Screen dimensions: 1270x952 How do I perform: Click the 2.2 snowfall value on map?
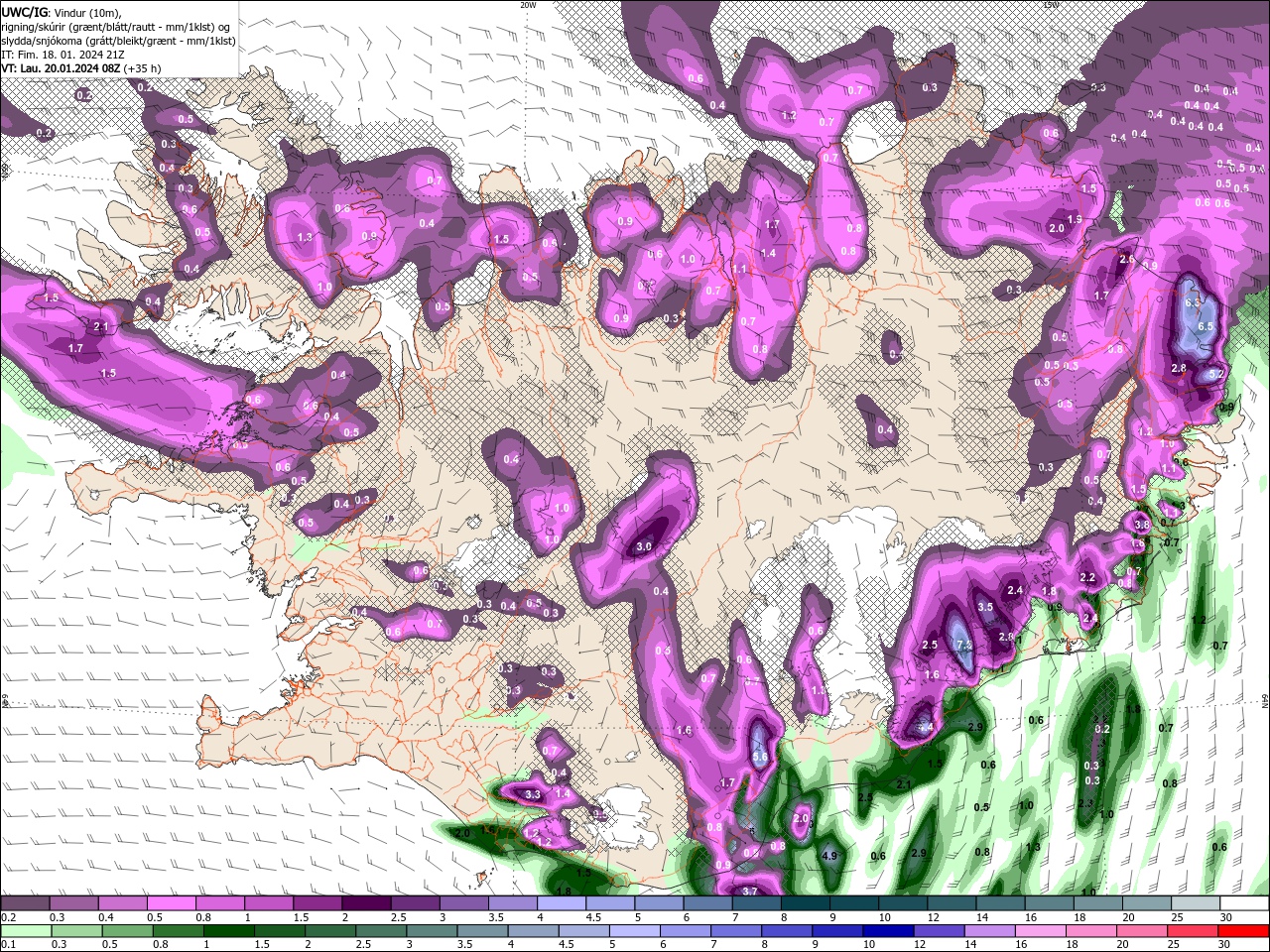click(1087, 577)
